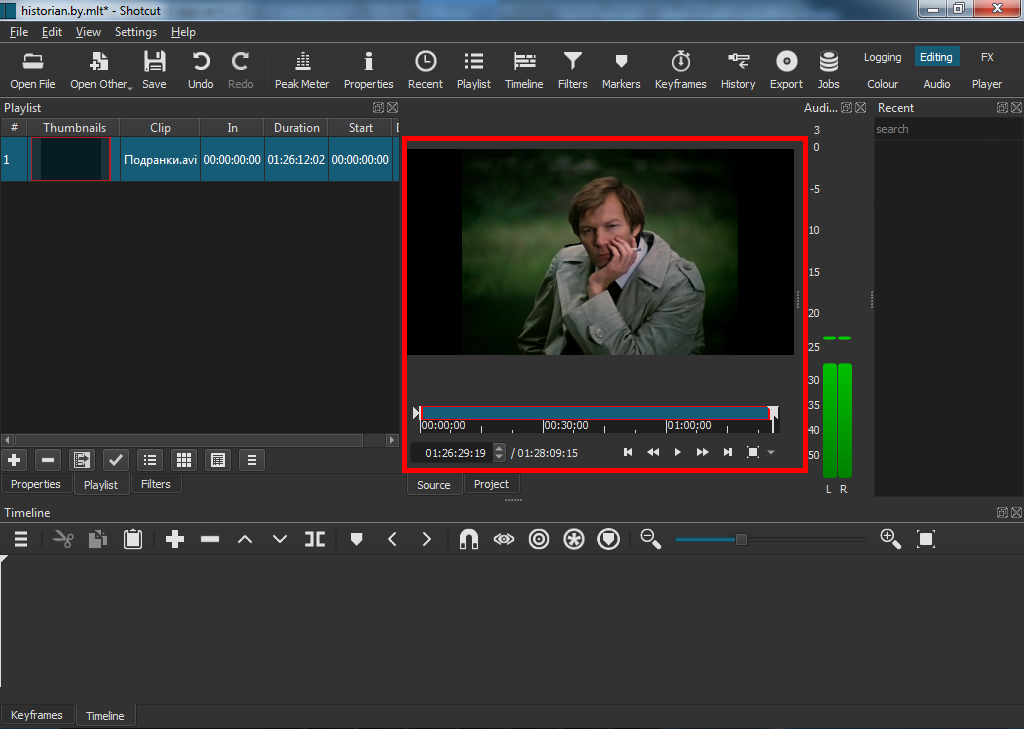Toggle ripple edit mode in timeline
This screenshot has width=1024, height=729.
539,539
